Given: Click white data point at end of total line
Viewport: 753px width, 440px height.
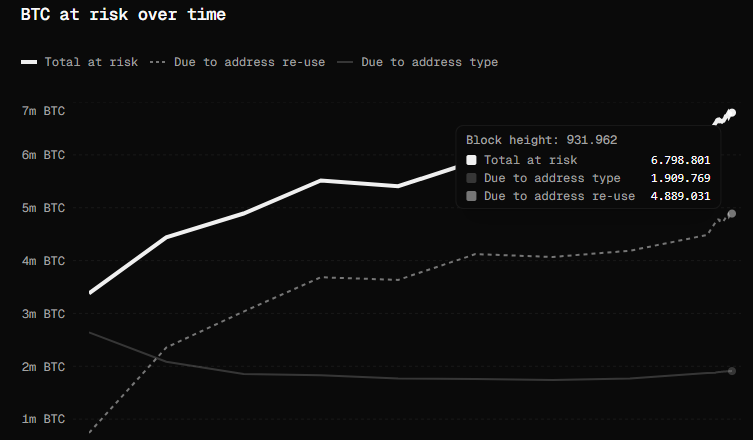Looking at the screenshot, I should (x=732, y=112).
